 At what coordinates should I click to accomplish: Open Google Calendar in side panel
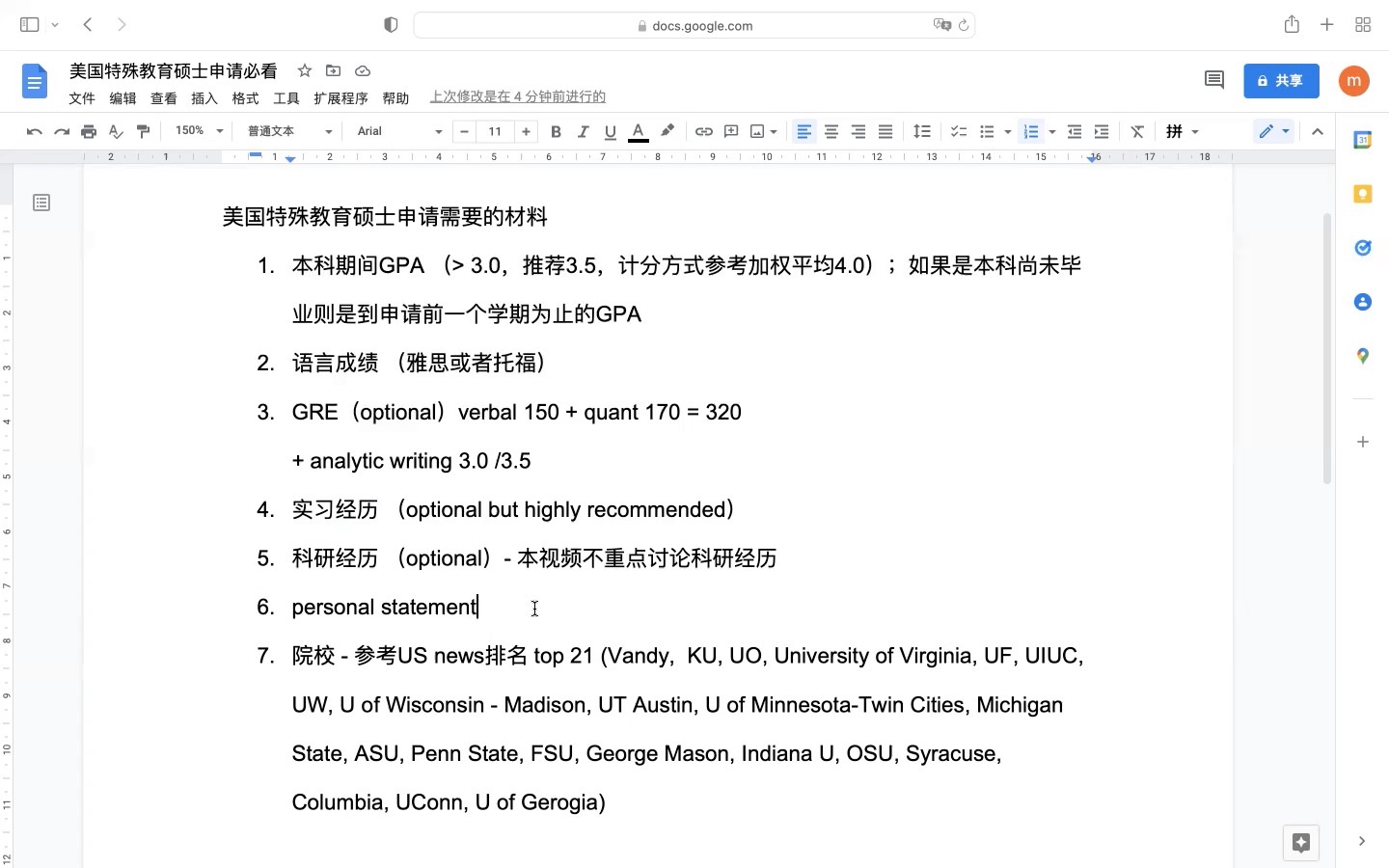1363,140
